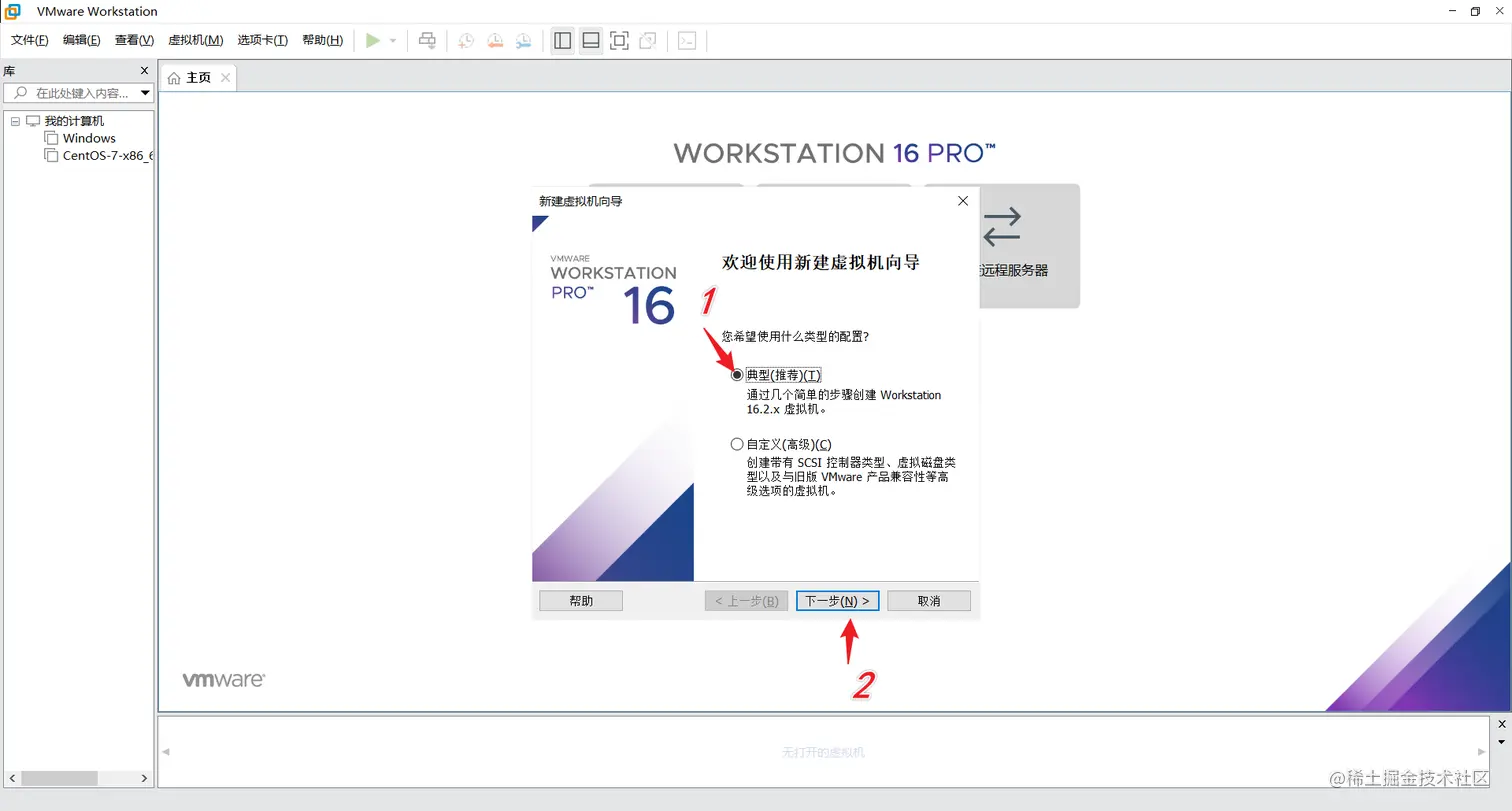Open the snapshot manager toolbar icon
This screenshot has width=1512, height=811.
[x=524, y=41]
